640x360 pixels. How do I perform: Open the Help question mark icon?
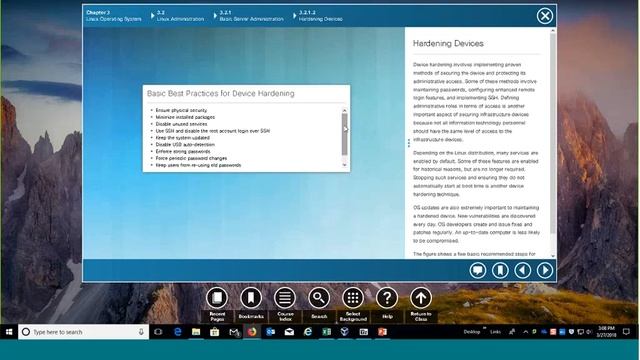(387, 298)
